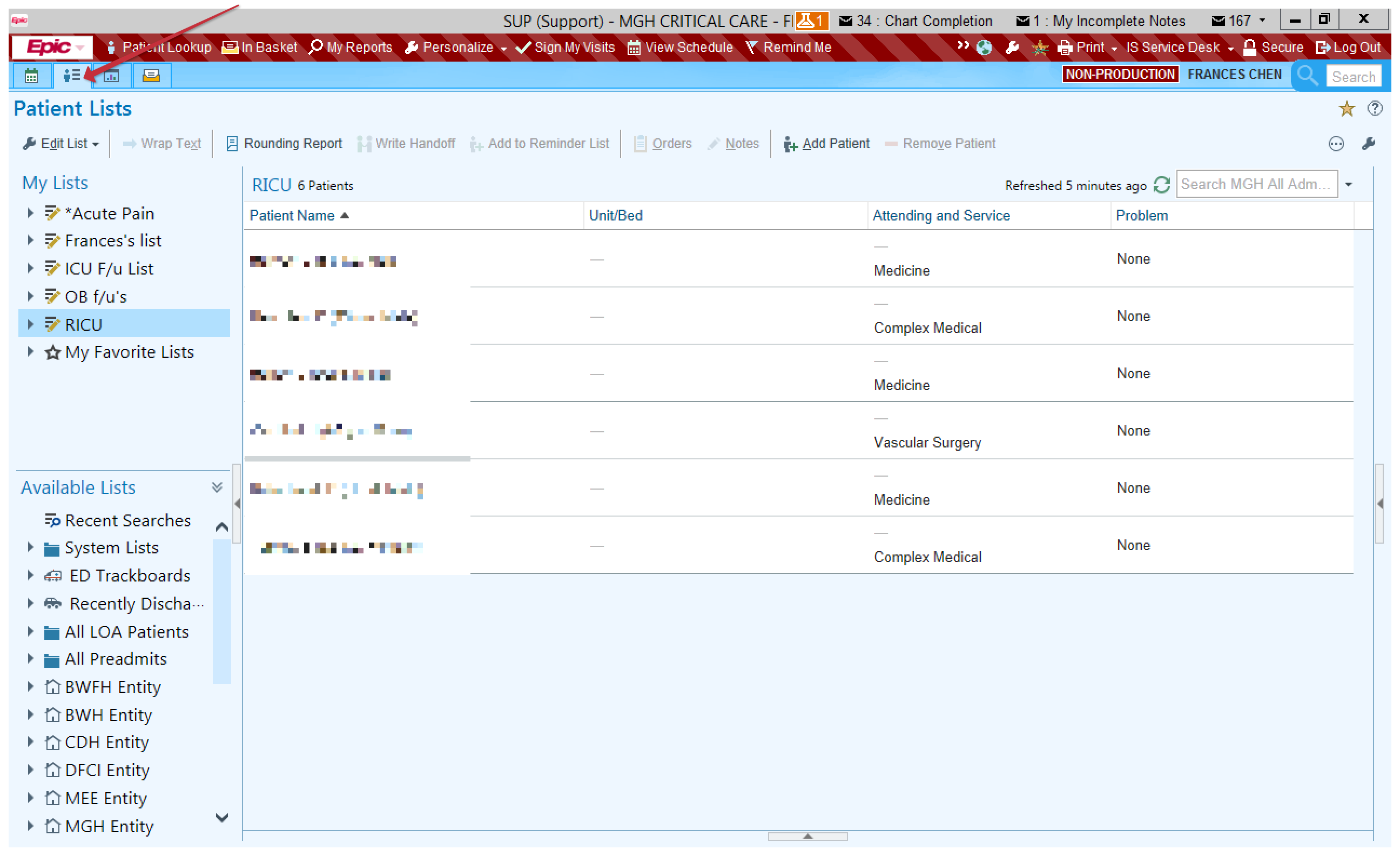This screenshot has width=1400, height=856.
Task: Open the chart reports tab icon
Action: click(x=112, y=76)
